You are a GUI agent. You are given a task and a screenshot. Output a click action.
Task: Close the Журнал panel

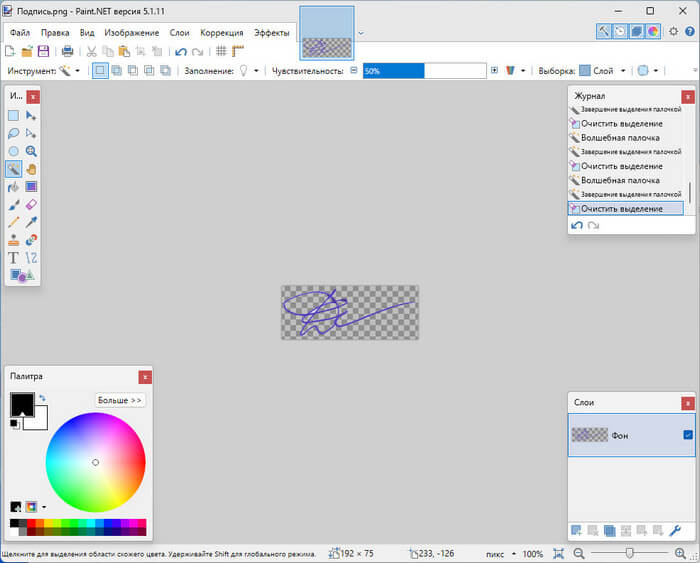point(688,96)
